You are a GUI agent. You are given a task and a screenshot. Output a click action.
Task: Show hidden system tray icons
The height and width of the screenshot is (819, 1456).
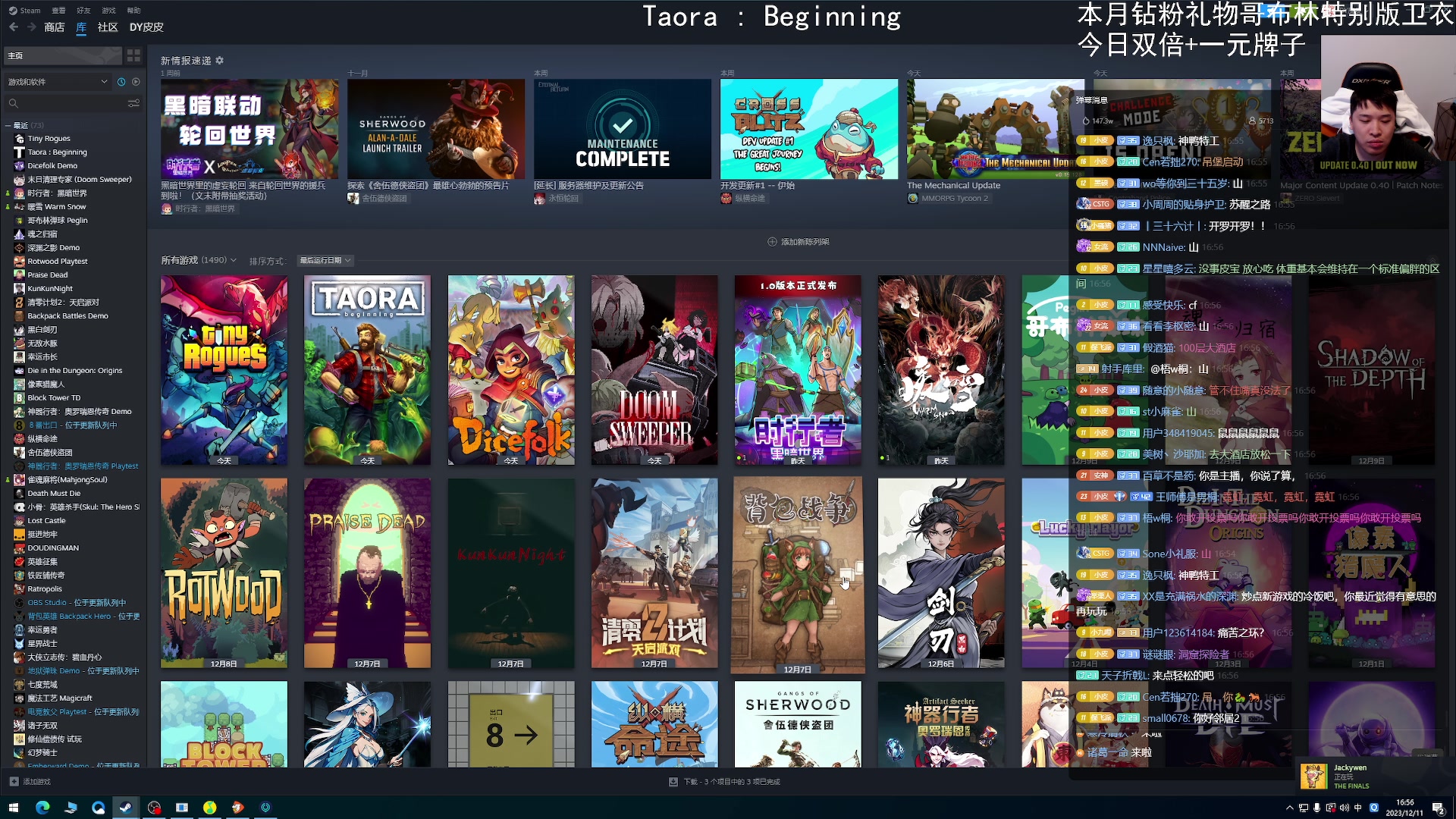(1290, 808)
